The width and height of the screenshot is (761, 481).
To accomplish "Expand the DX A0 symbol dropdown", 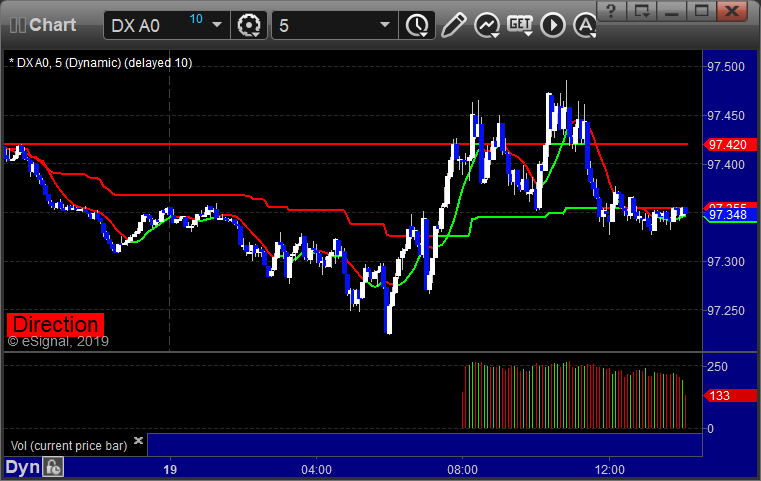I will [217, 25].
